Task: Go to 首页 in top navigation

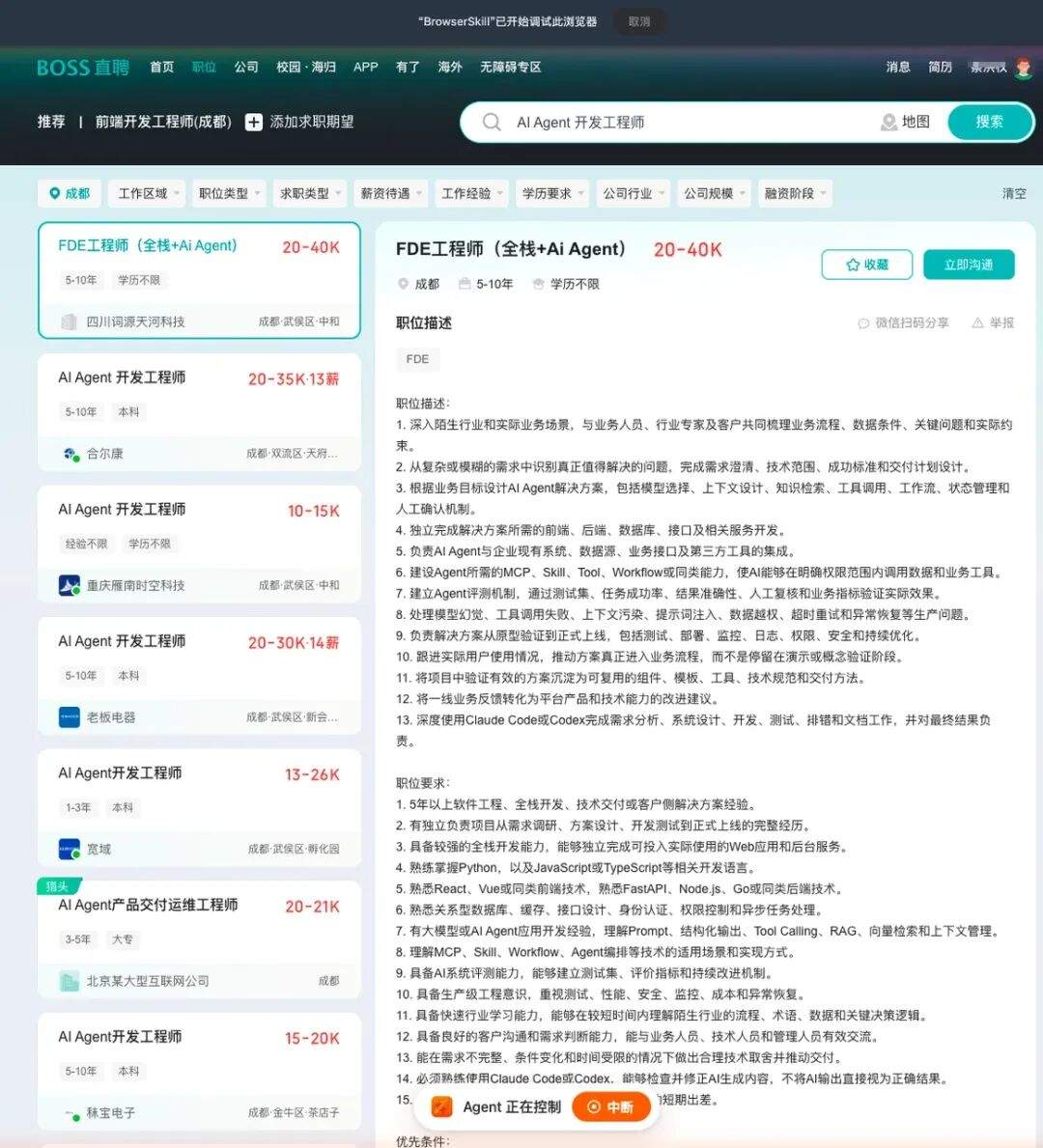Action: pos(162,68)
